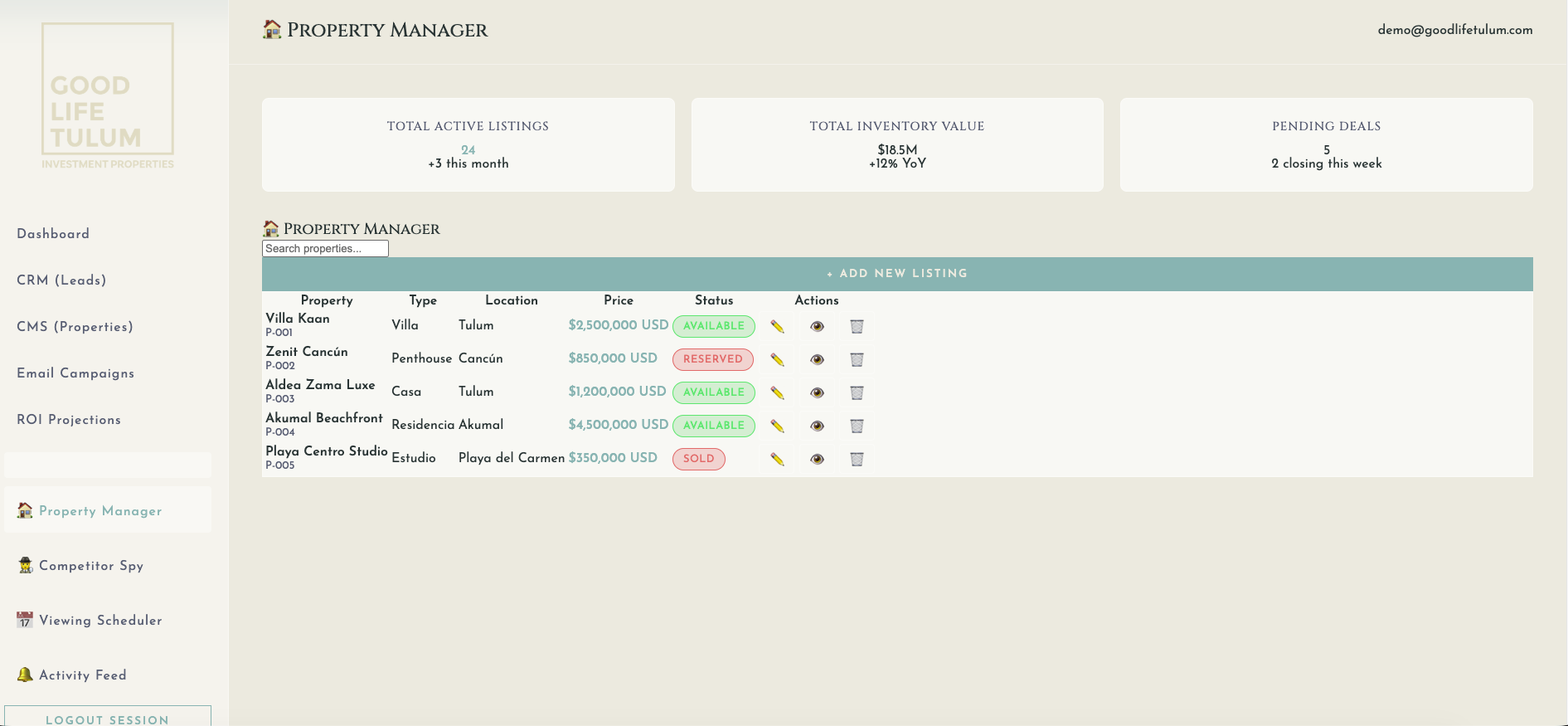The image size is (1568, 726).
Task: Click the pencil edit icon for Villa Kaan
Action: pyautogui.click(x=777, y=326)
